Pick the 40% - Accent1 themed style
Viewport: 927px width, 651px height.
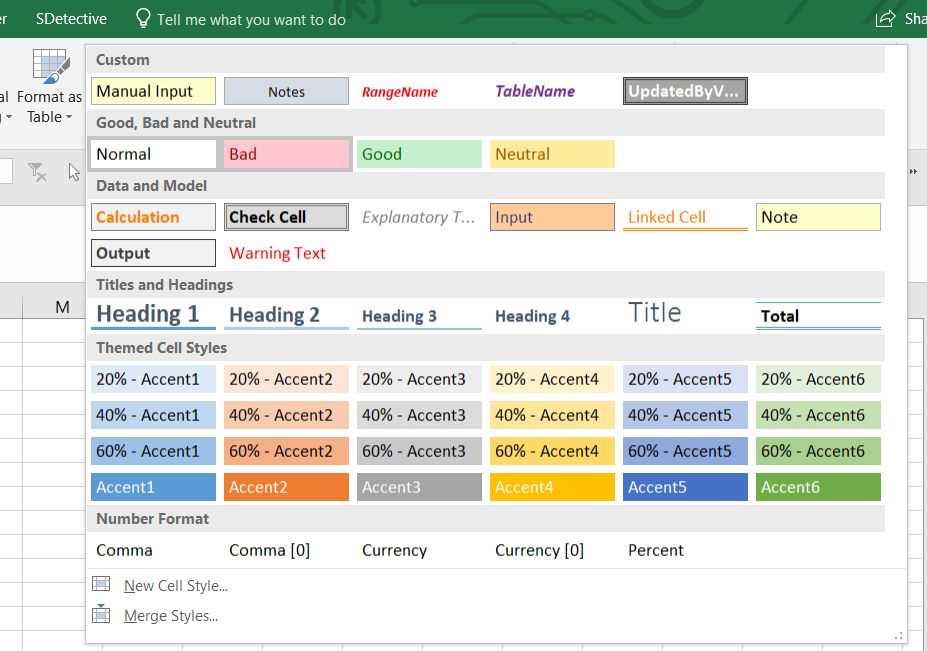[x=154, y=415]
